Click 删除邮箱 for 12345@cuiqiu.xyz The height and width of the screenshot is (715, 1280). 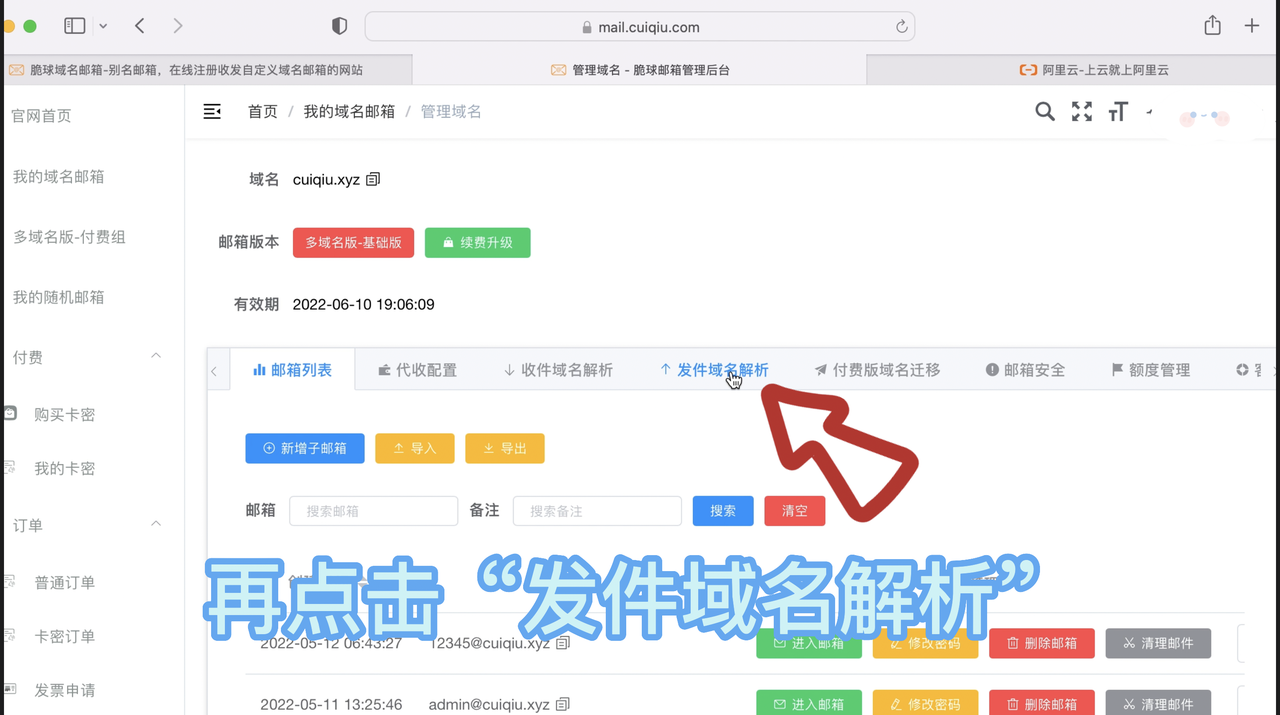(1042, 643)
